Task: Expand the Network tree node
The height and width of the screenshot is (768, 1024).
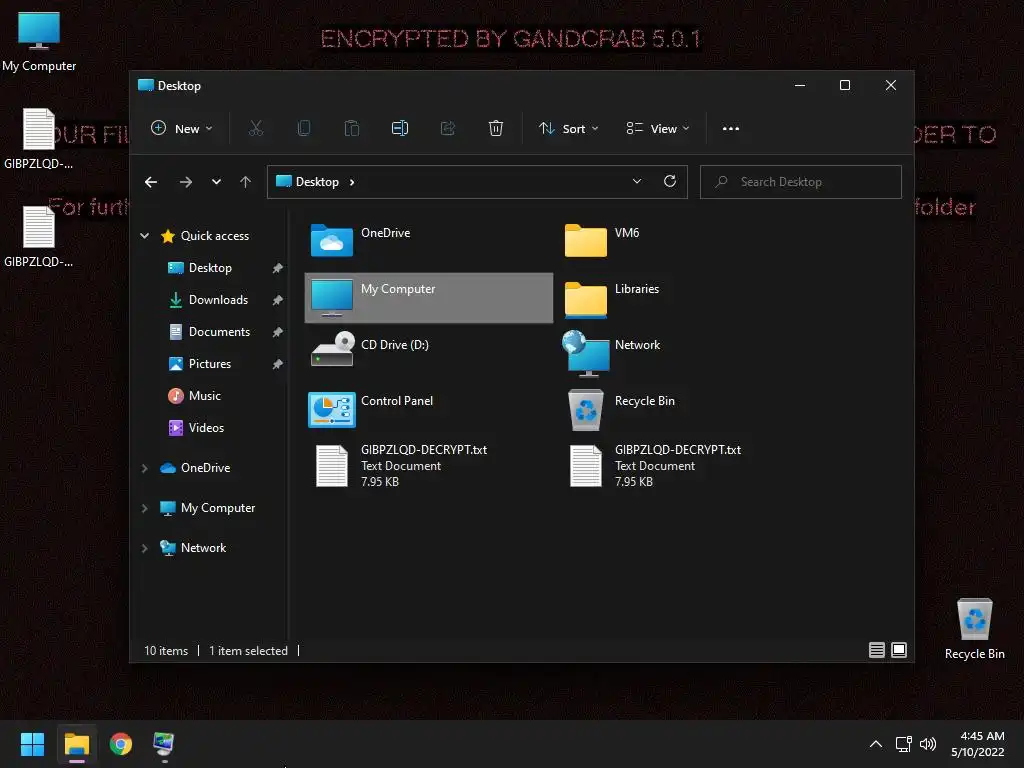Action: [144, 548]
